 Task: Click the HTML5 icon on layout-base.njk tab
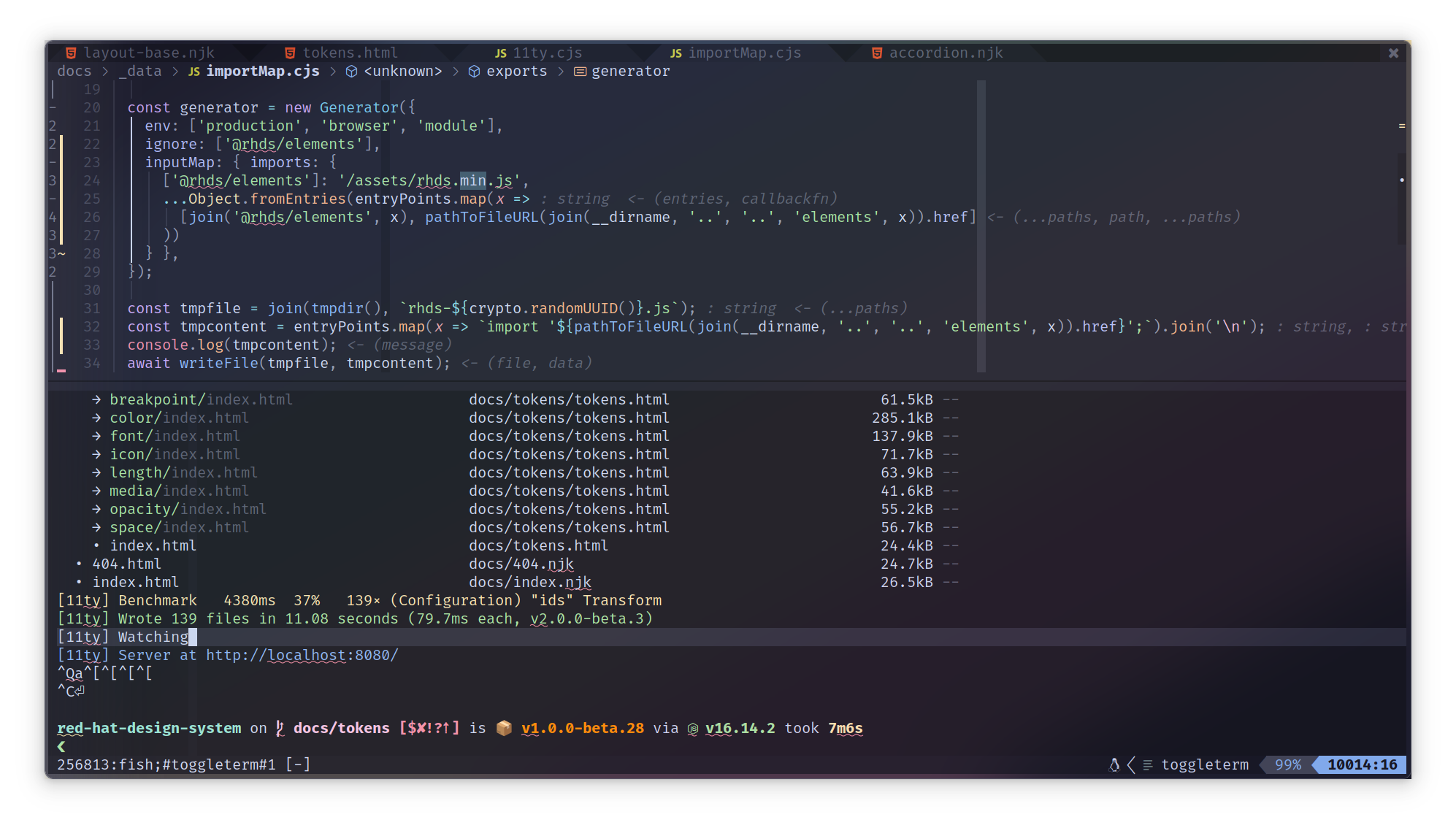click(x=70, y=52)
